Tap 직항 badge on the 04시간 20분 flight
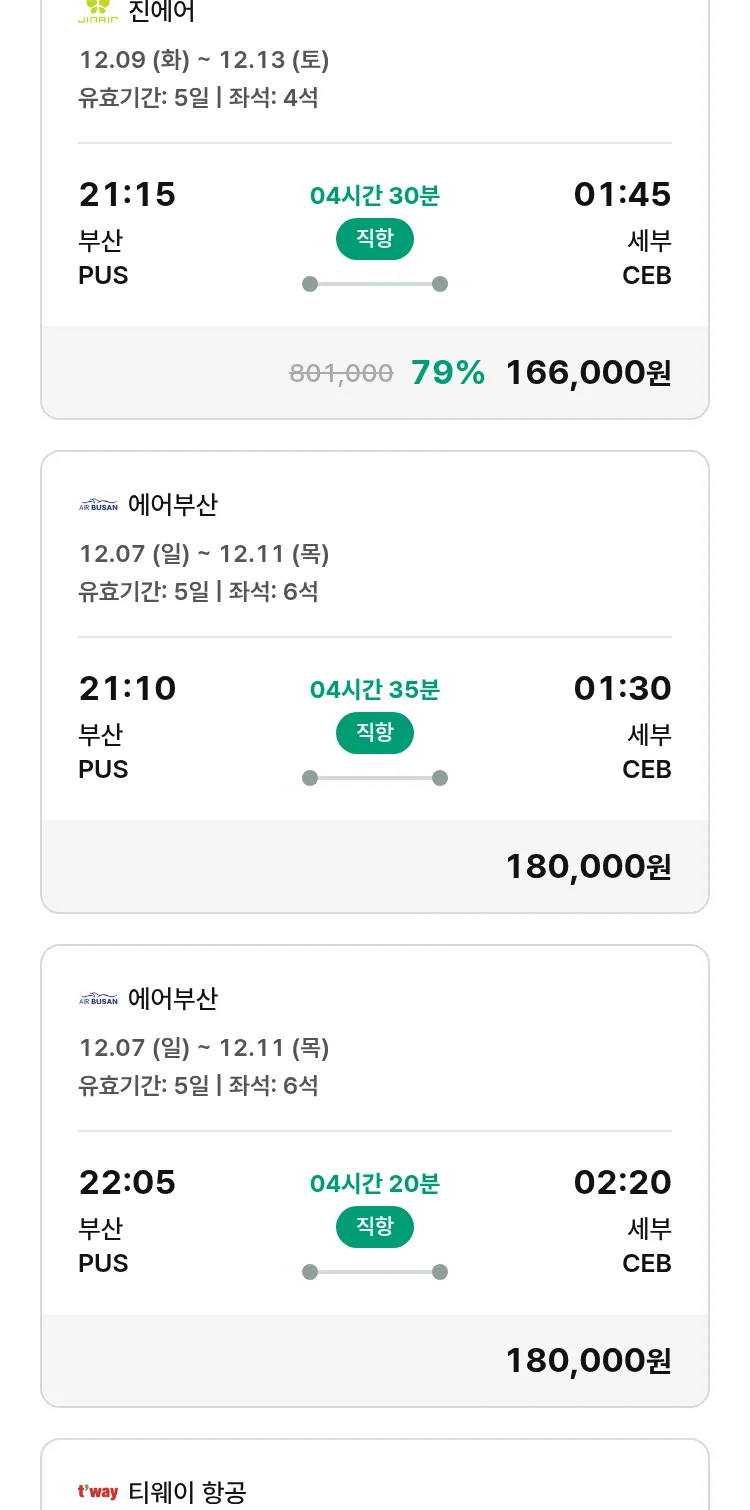750x1510 pixels. (x=374, y=1227)
